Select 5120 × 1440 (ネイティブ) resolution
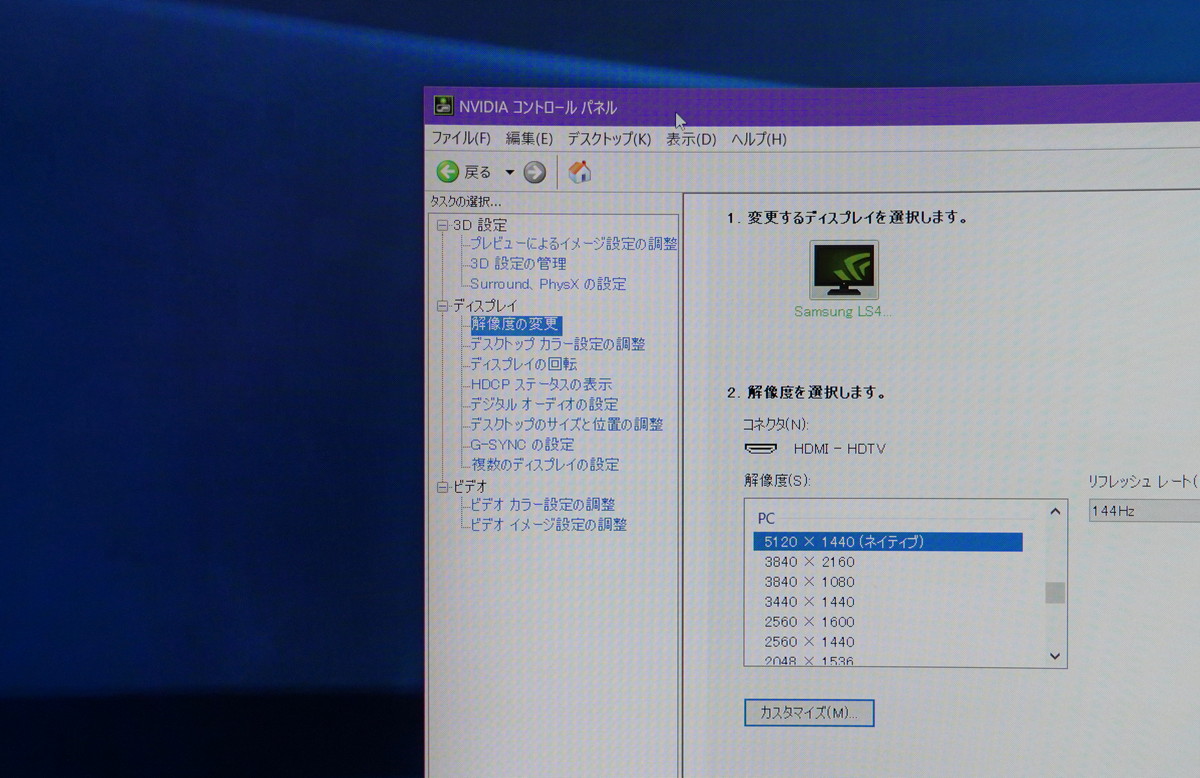This screenshot has height=778, width=1200. pos(888,542)
